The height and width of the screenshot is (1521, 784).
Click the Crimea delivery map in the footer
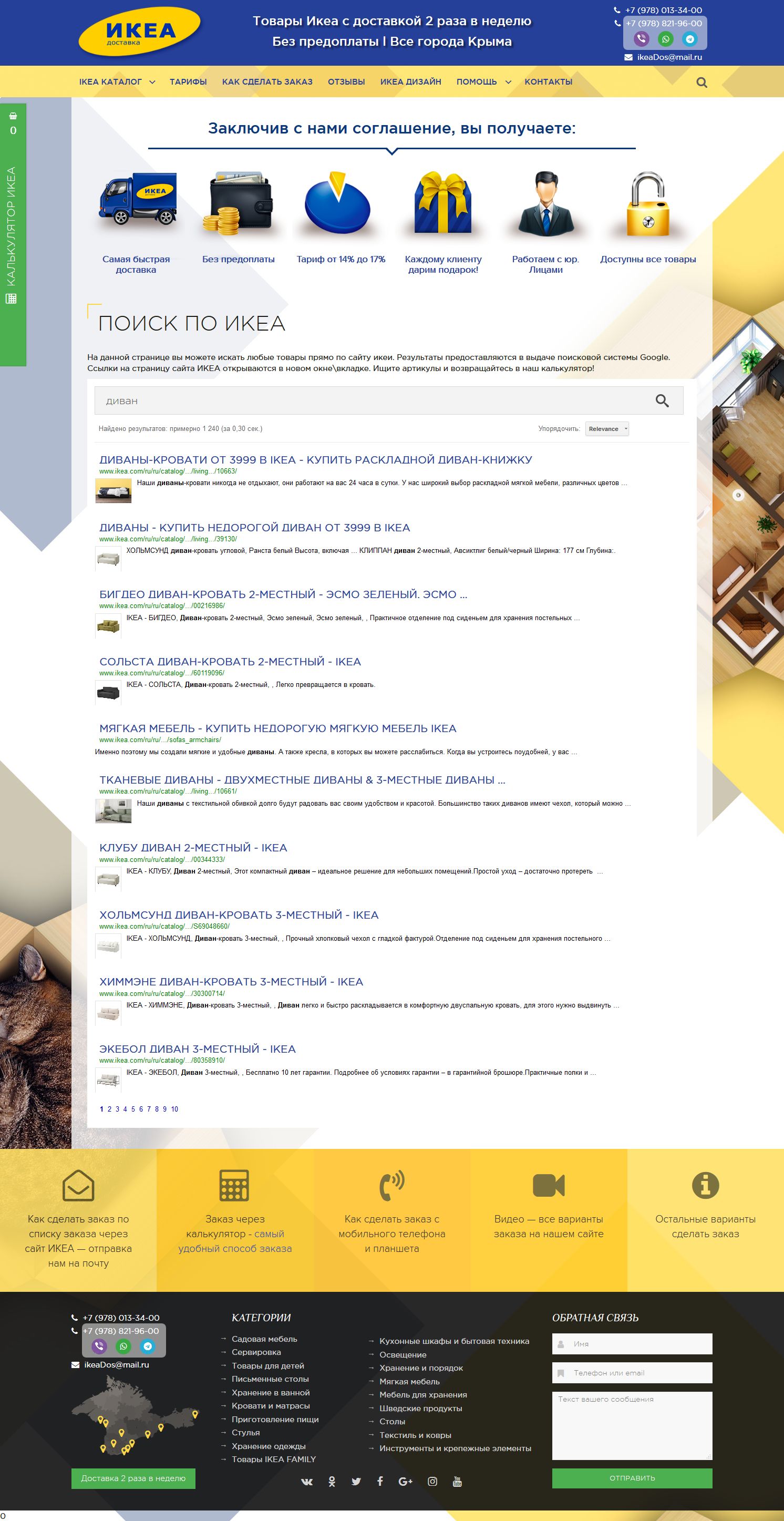pyautogui.click(x=135, y=1415)
